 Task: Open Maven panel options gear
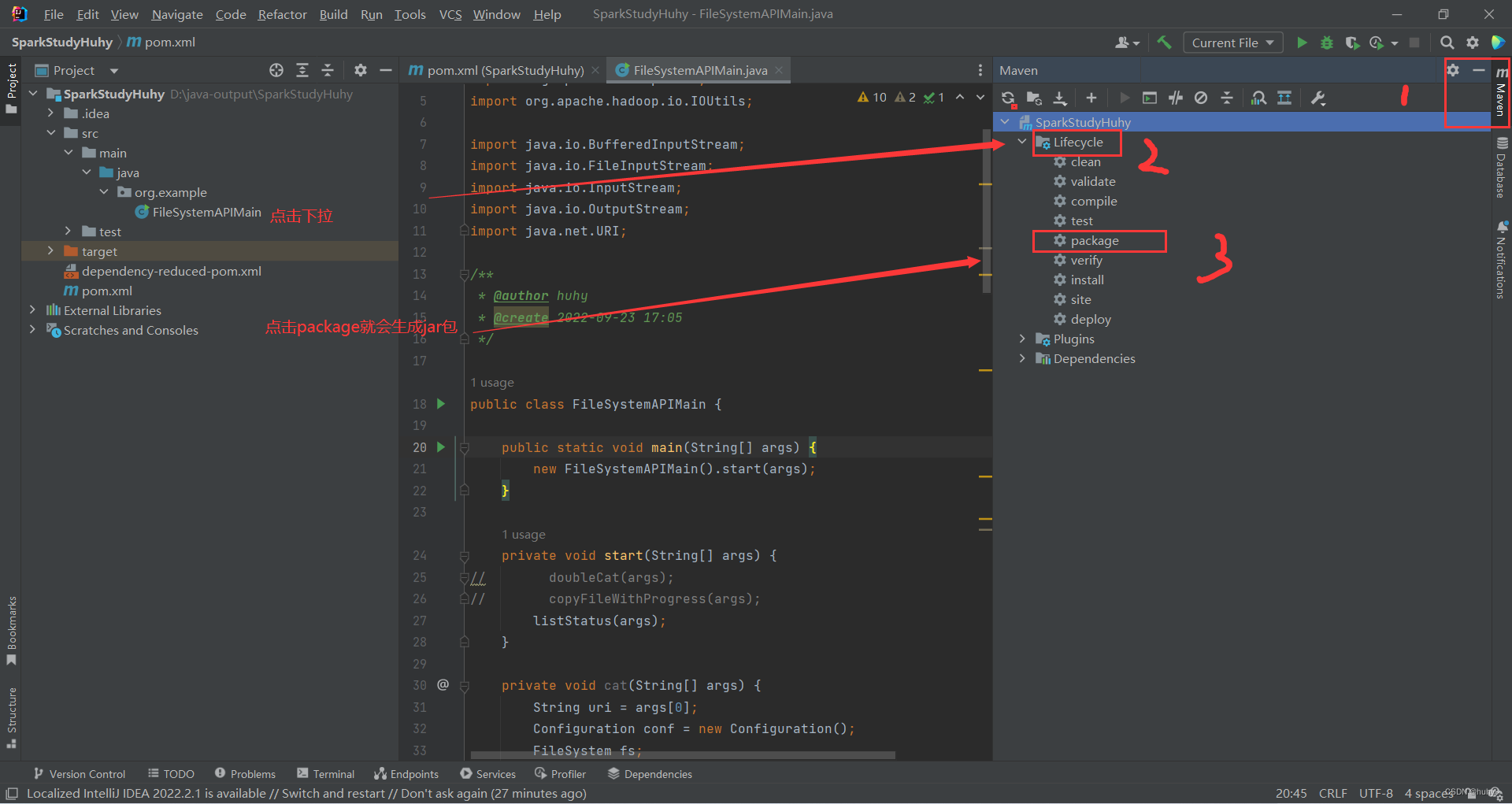tap(1453, 70)
